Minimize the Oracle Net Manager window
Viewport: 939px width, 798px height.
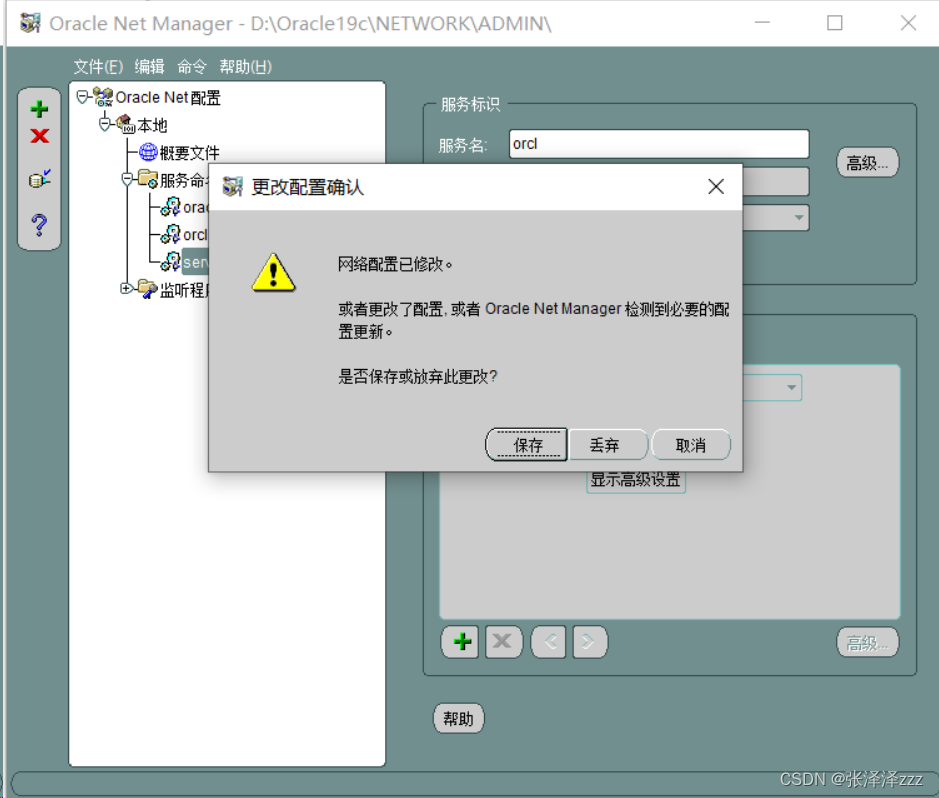pyautogui.click(x=762, y=23)
